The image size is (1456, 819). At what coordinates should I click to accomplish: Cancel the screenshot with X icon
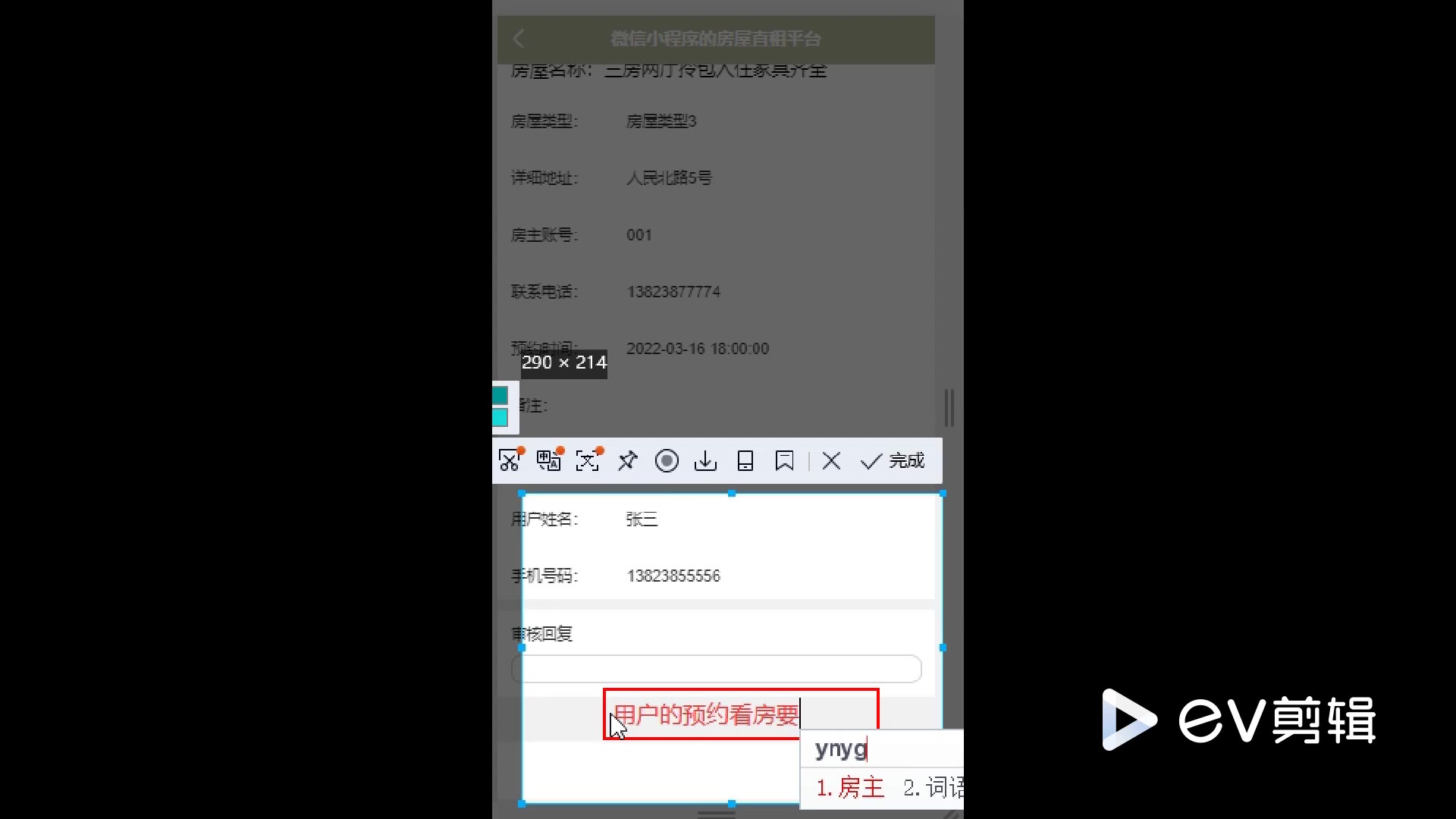831,460
